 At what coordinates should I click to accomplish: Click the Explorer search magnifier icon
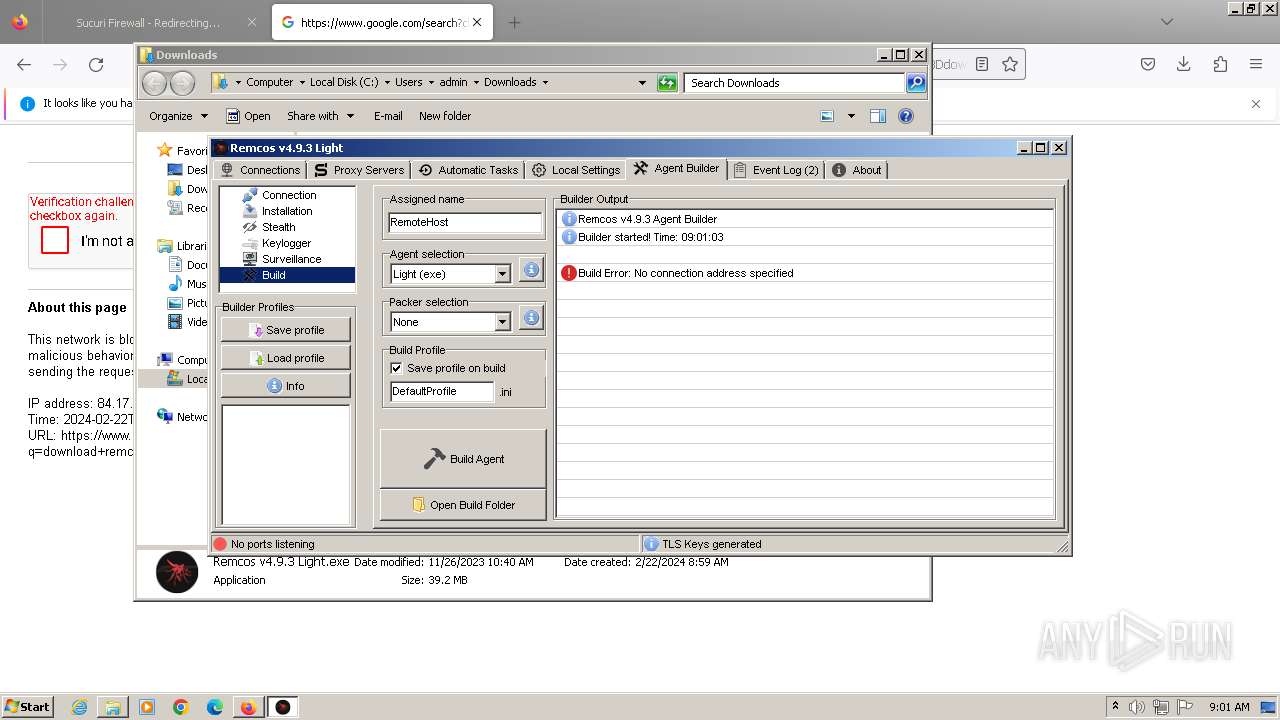pyautogui.click(x=916, y=83)
